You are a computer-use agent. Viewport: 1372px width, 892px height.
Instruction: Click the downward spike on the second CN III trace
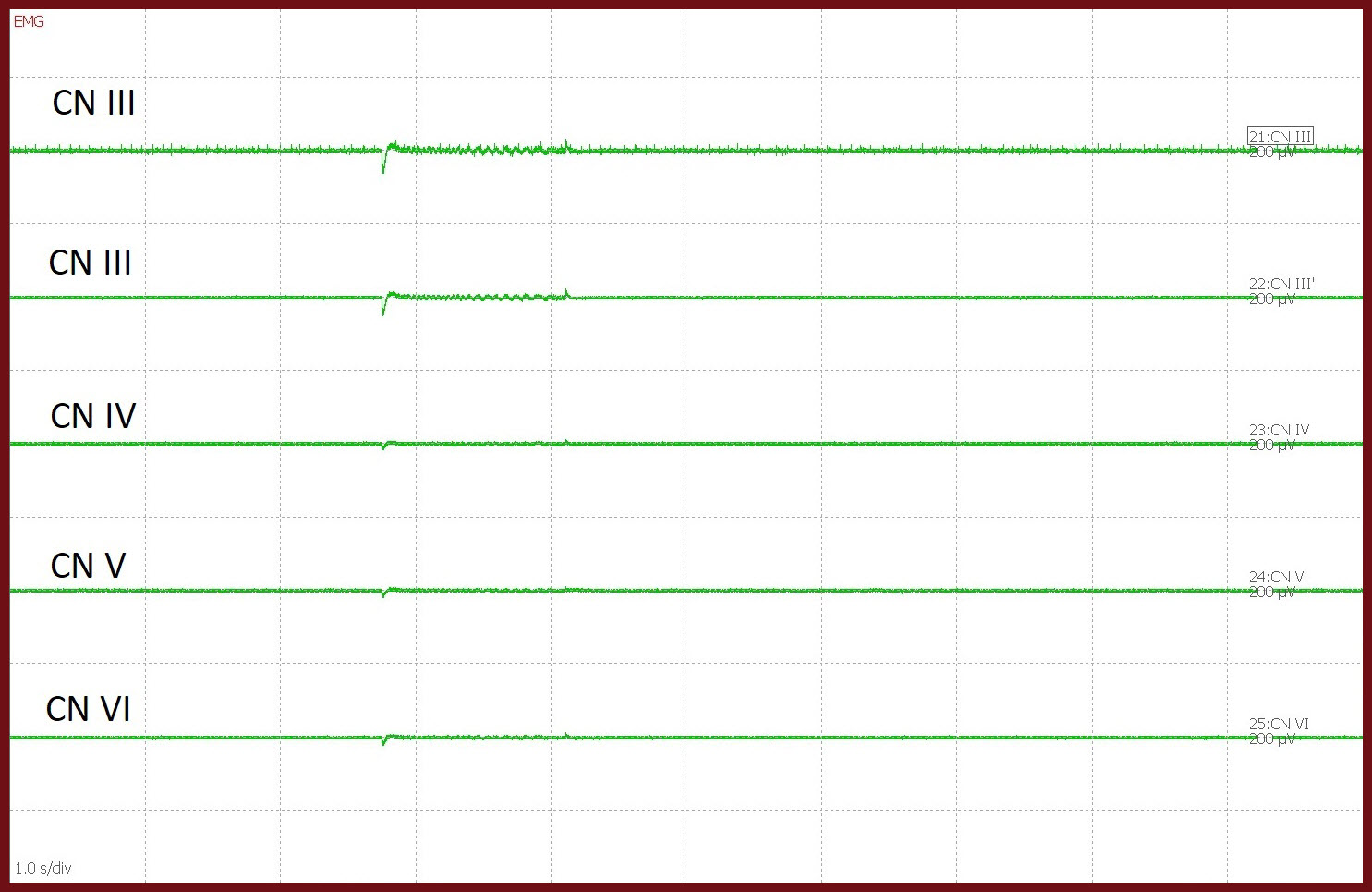click(383, 308)
